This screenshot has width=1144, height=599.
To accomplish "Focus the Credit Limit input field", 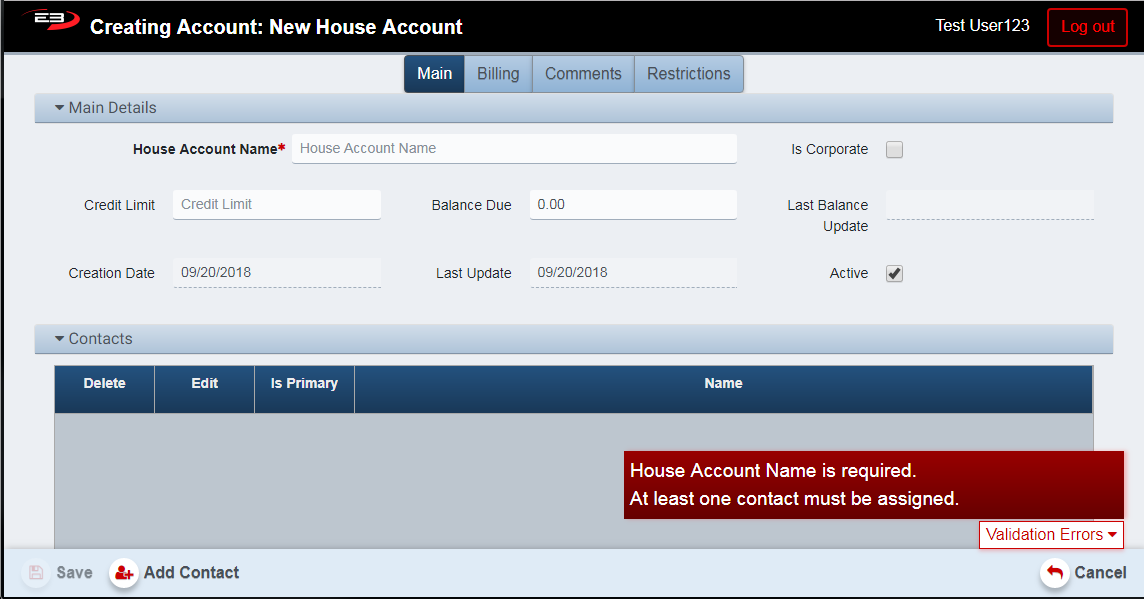I will point(276,205).
